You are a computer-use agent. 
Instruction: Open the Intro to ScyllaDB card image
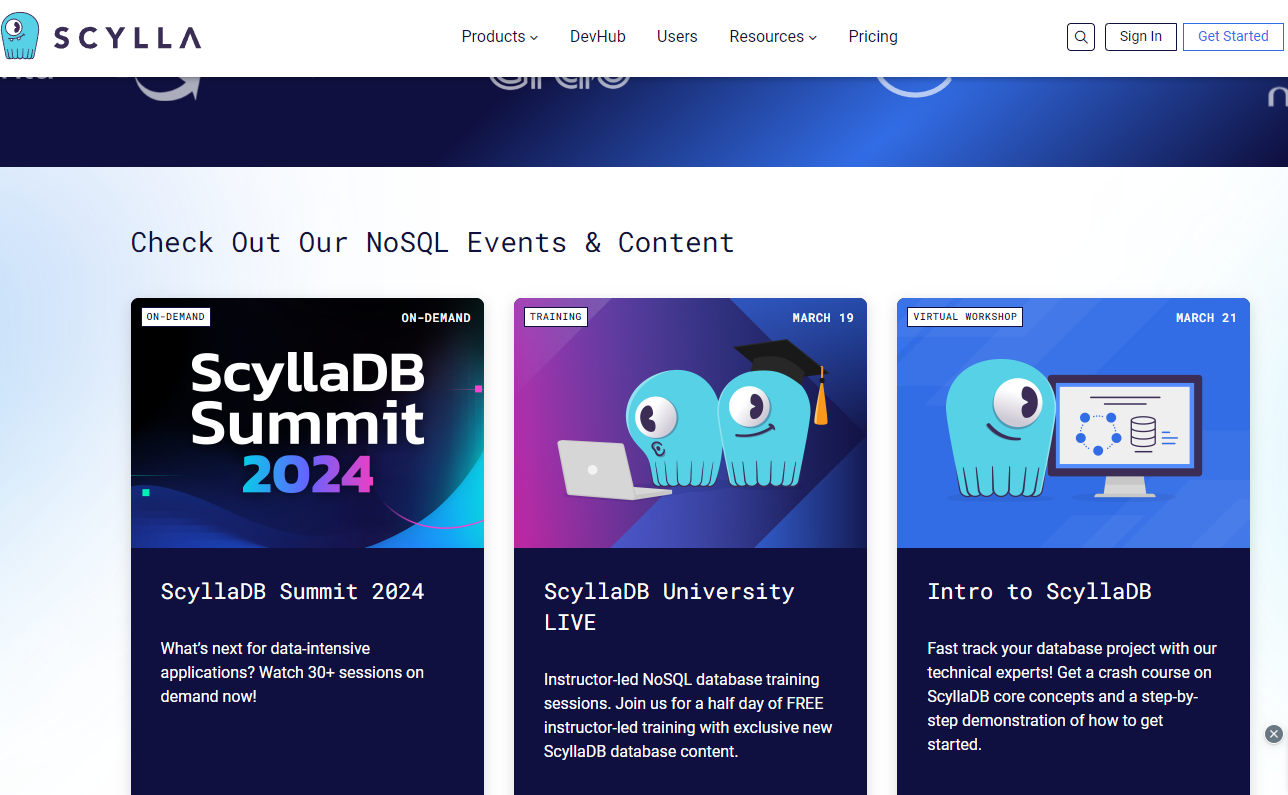click(x=1073, y=423)
